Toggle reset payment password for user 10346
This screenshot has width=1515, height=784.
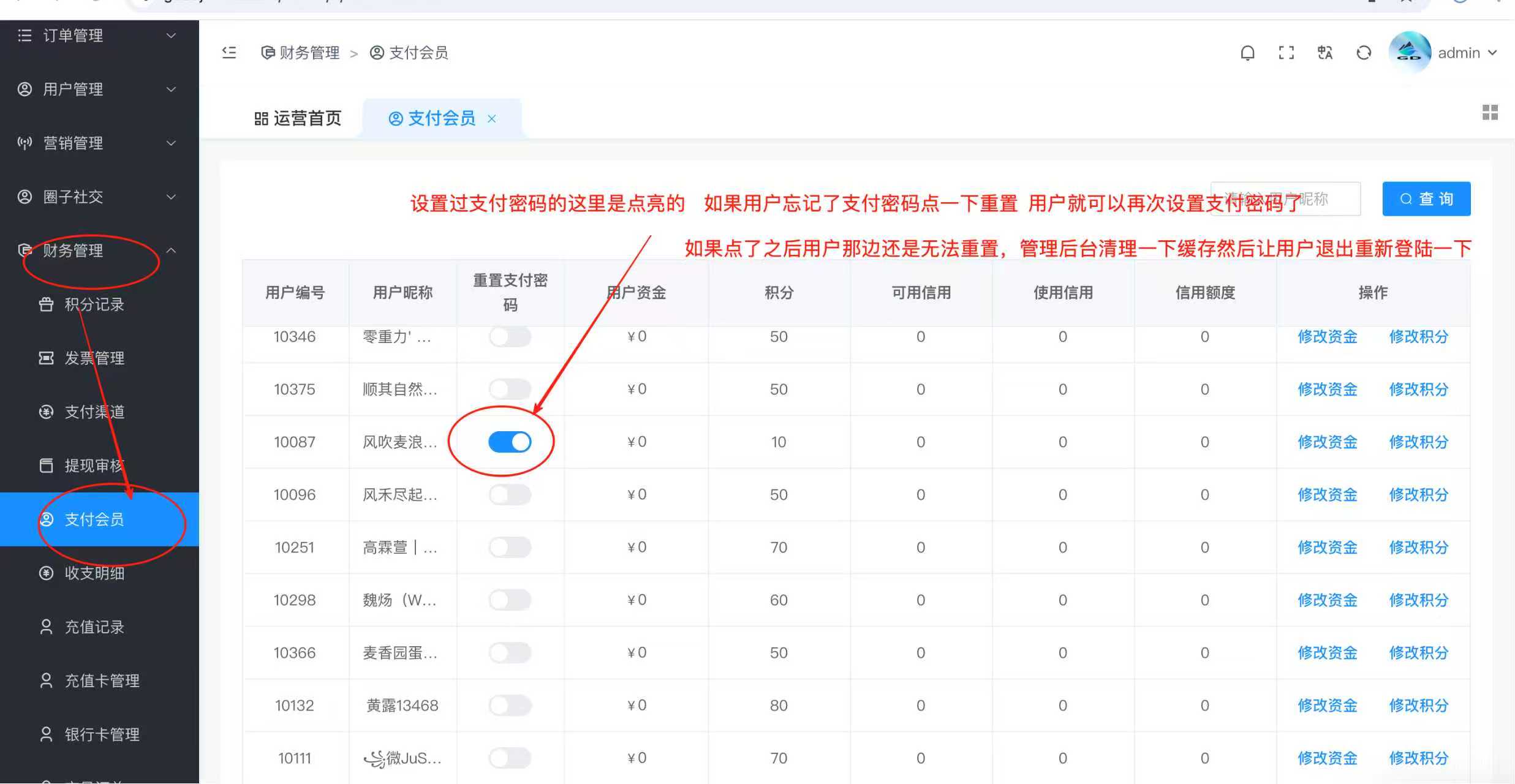click(510, 337)
